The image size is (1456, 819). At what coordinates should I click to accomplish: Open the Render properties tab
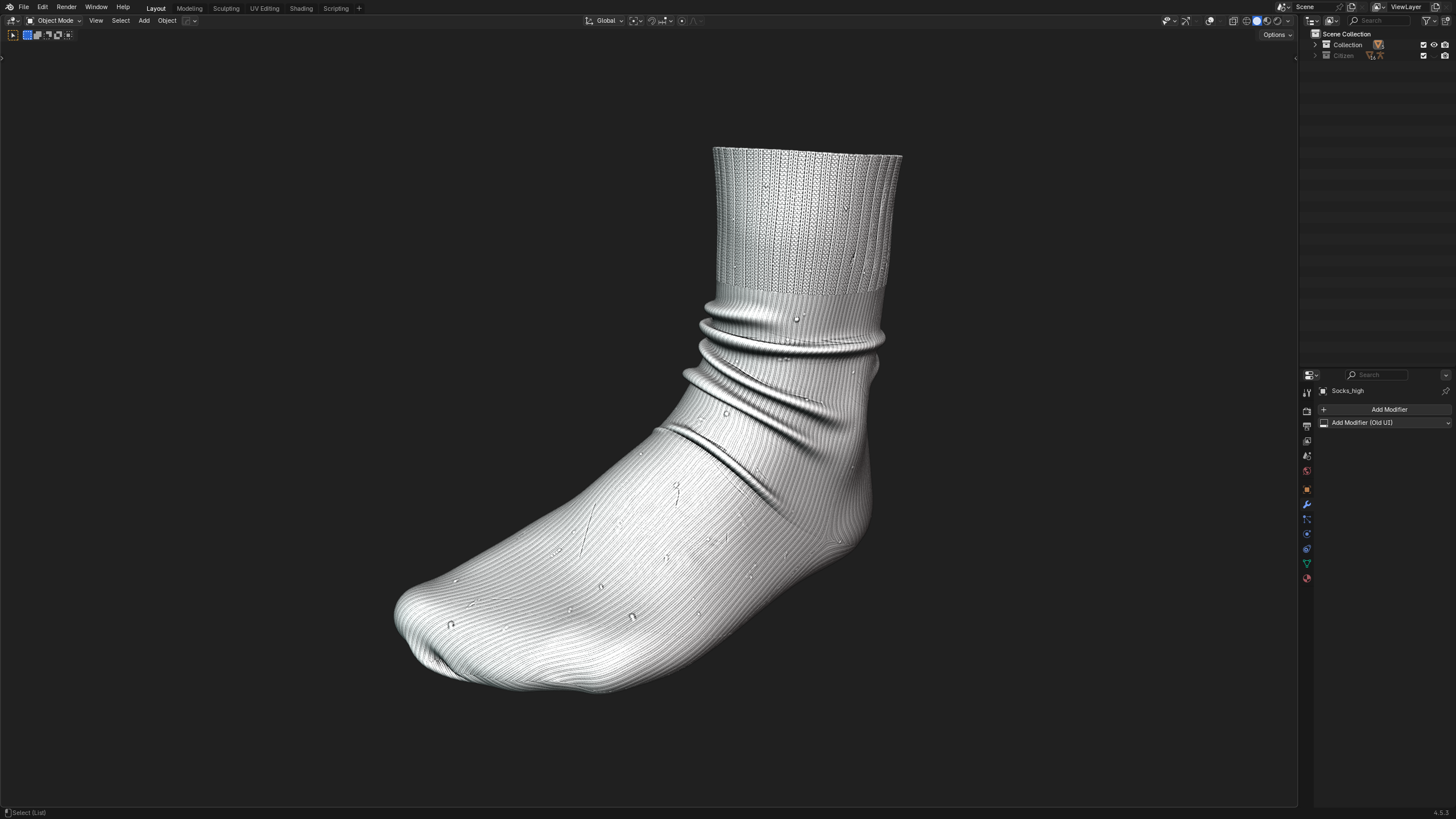pyautogui.click(x=1306, y=411)
